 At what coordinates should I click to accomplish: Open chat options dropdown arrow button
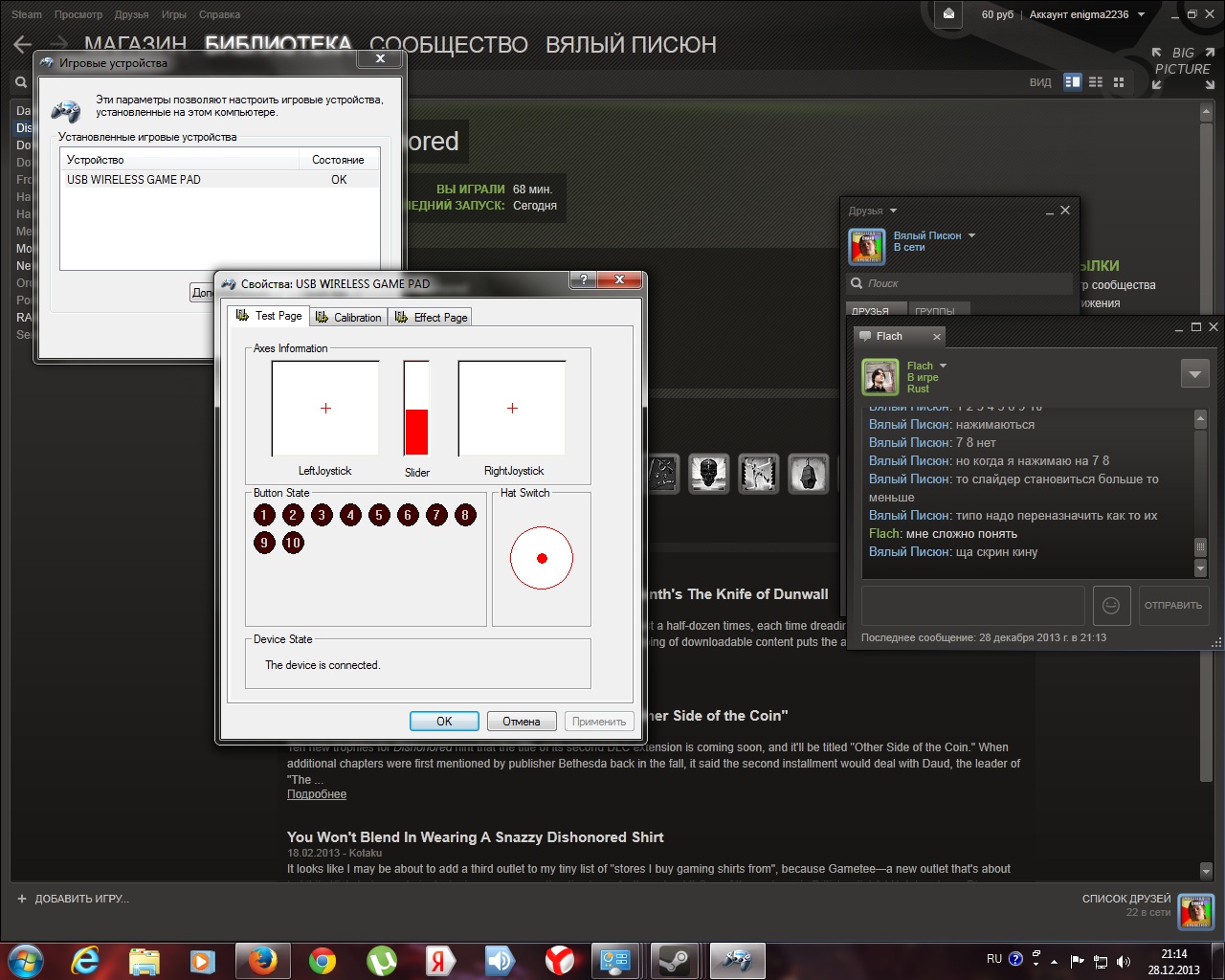point(1194,374)
